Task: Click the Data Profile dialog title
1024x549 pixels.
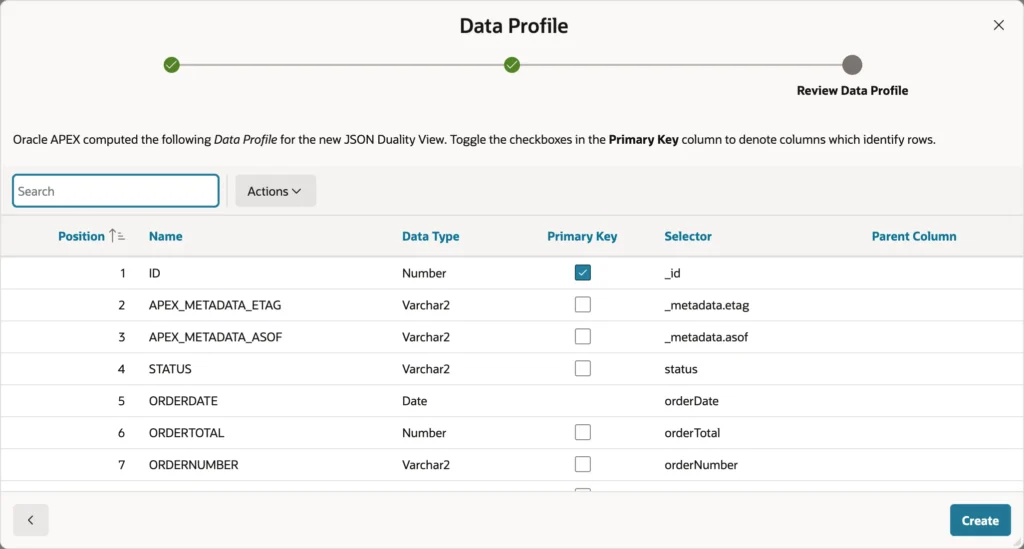Action: point(514,25)
